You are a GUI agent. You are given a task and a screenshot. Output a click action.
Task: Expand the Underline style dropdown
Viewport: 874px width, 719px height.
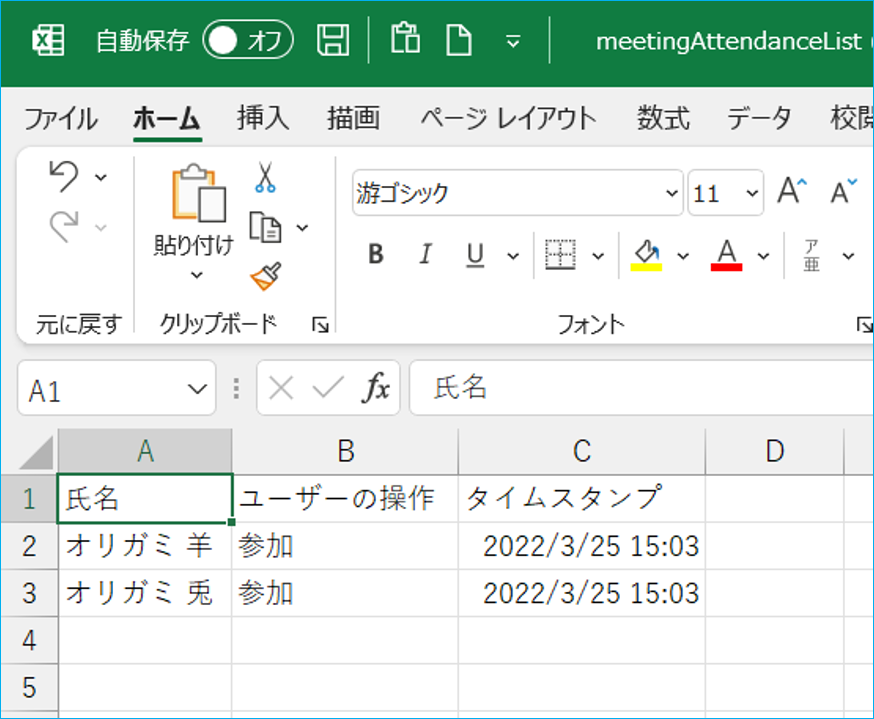coord(513,256)
